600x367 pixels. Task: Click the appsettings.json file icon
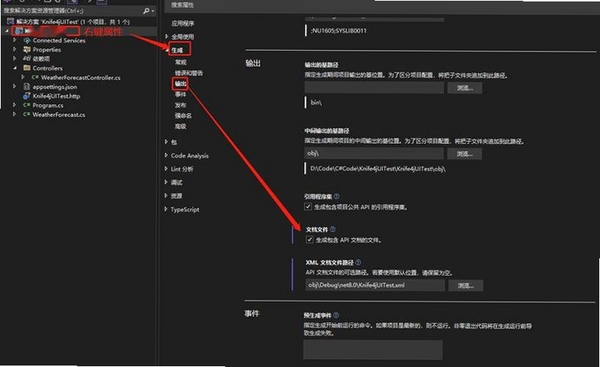(x=27, y=87)
